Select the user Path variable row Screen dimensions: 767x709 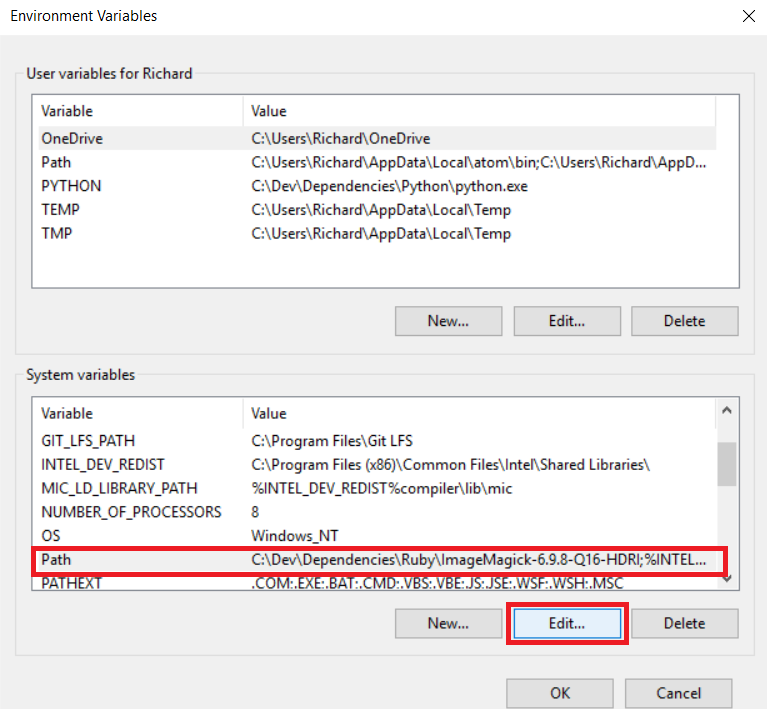tap(377, 162)
